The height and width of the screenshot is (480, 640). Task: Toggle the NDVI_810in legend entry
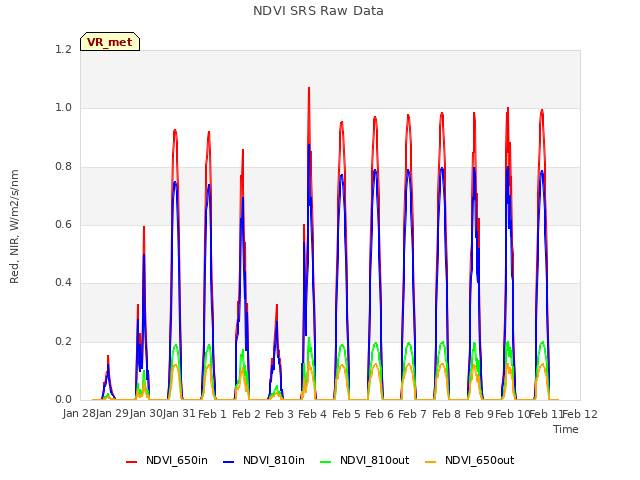[x=264, y=460]
